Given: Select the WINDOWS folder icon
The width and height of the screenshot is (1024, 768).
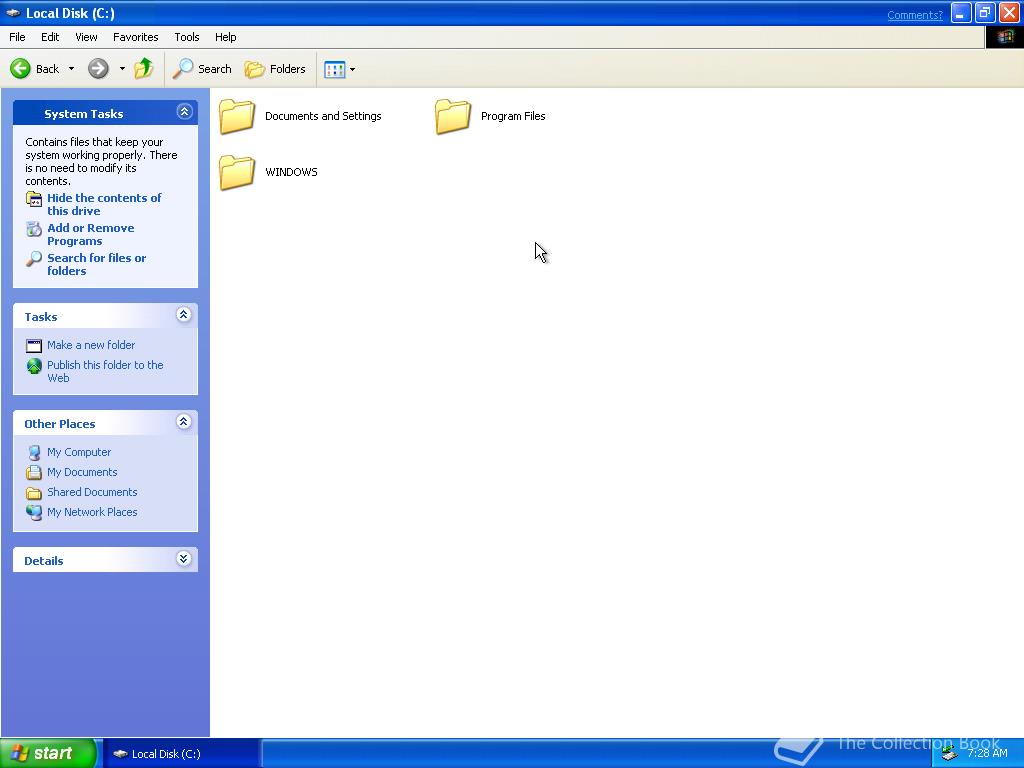Looking at the screenshot, I should coord(236,172).
